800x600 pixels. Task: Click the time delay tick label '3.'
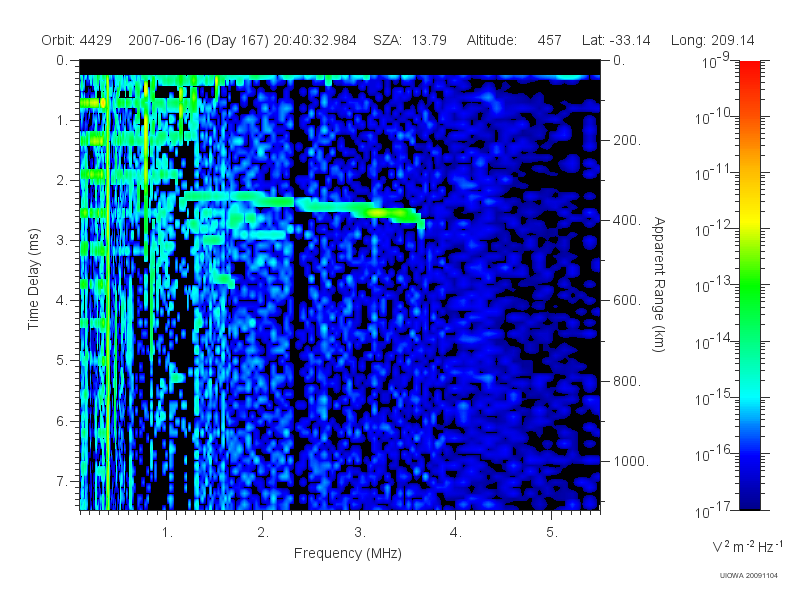coord(62,240)
